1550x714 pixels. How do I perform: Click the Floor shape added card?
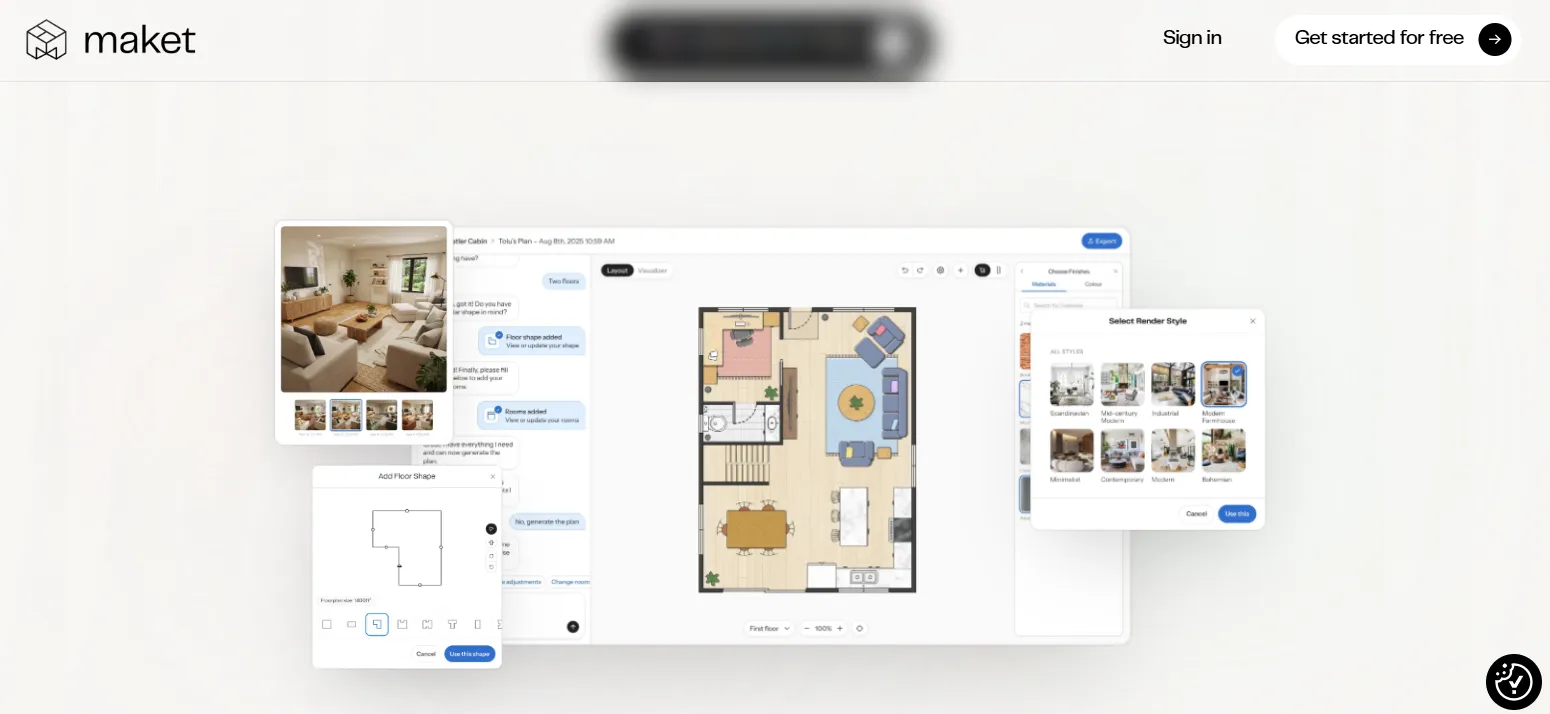[532, 341]
